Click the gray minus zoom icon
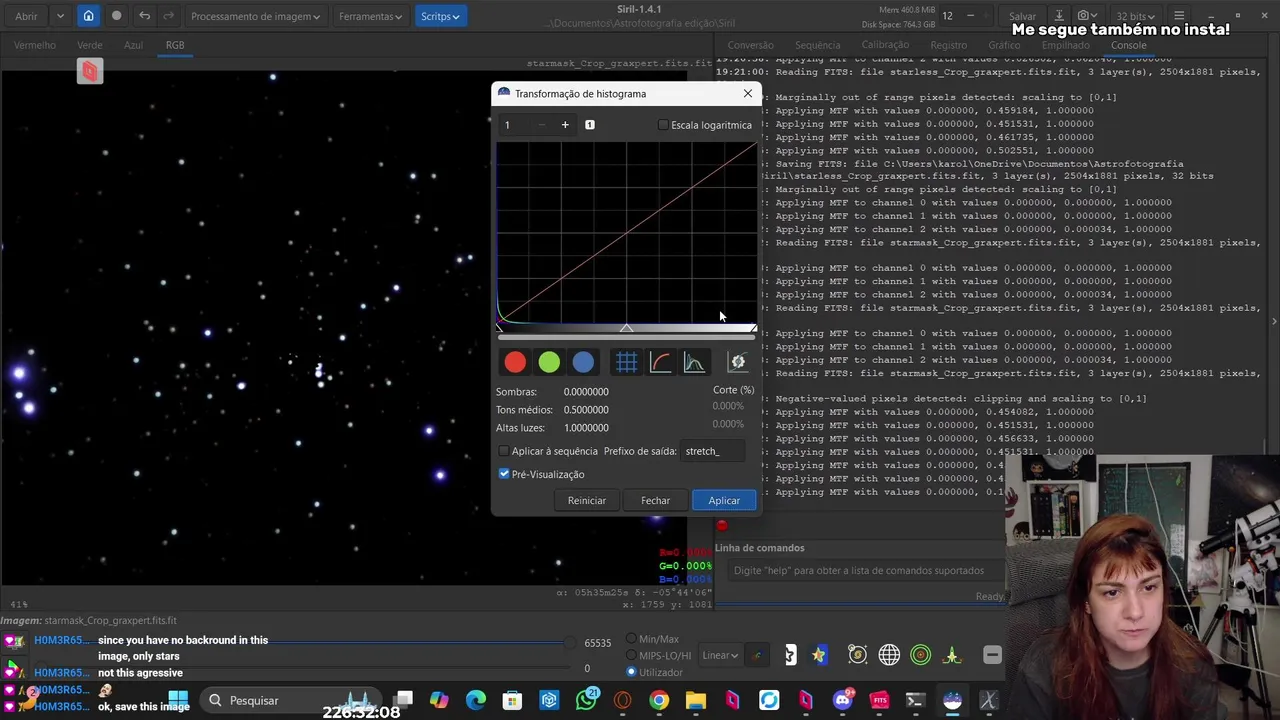 coord(992,655)
